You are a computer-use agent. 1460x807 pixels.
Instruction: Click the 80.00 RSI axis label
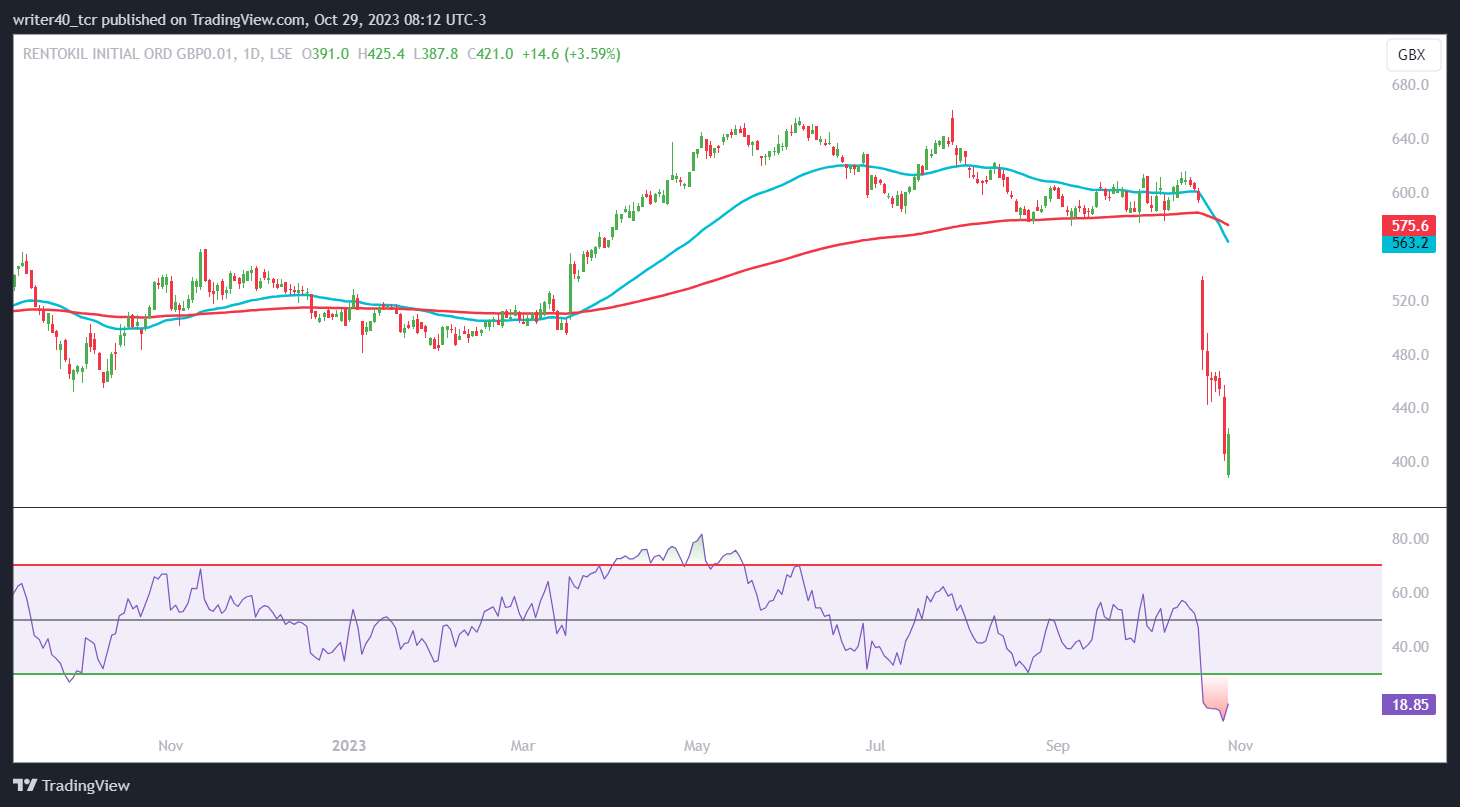(x=1410, y=539)
